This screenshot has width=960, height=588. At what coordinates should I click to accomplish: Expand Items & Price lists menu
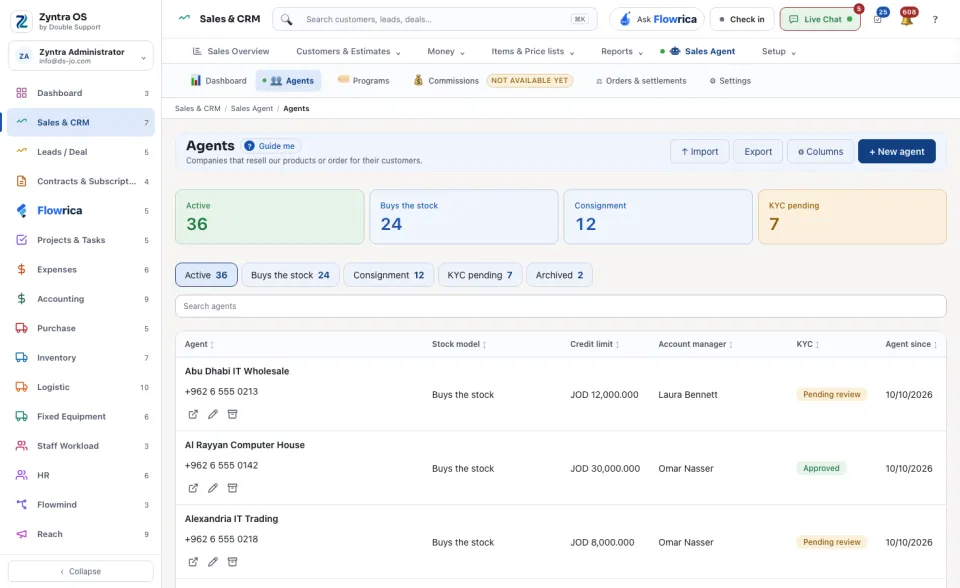point(533,51)
